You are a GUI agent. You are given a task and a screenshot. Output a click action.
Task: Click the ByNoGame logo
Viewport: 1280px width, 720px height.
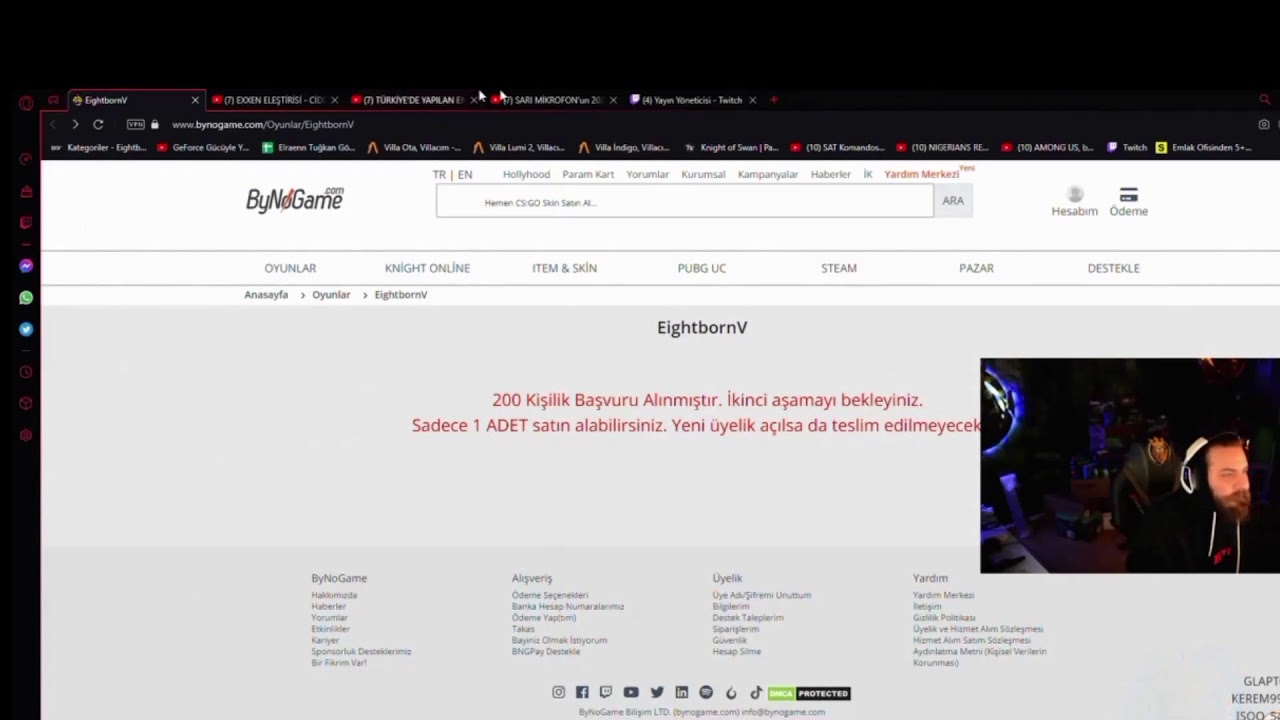[x=295, y=199]
